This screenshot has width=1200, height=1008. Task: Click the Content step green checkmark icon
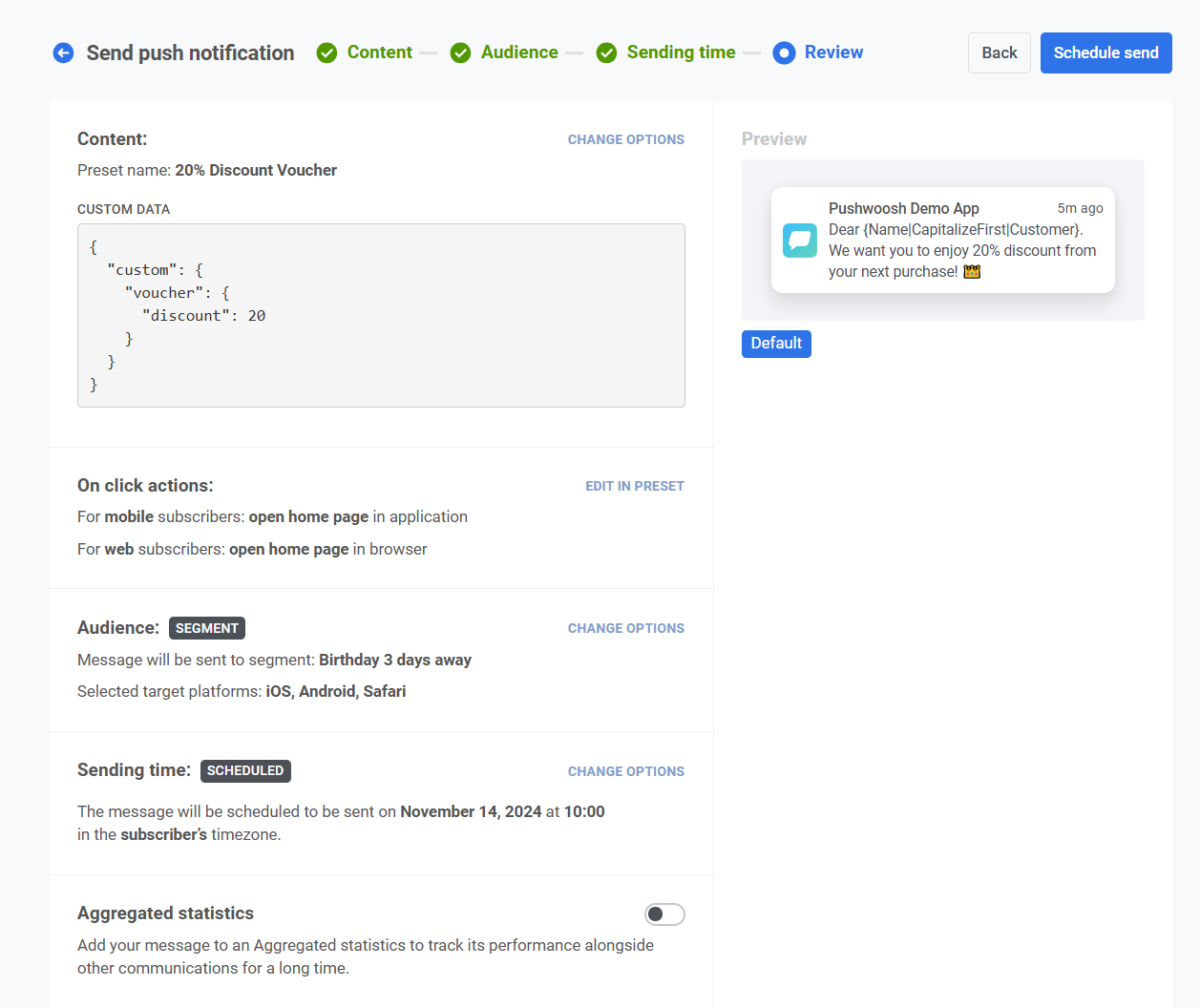click(326, 53)
